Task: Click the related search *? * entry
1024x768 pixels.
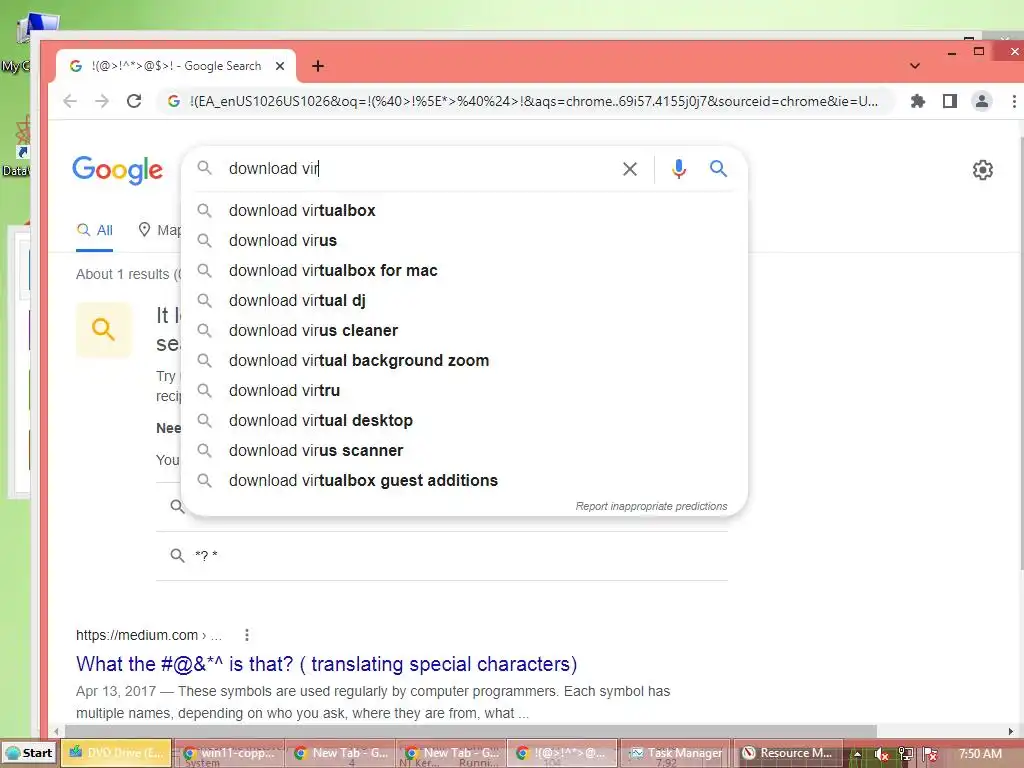Action: point(441,556)
